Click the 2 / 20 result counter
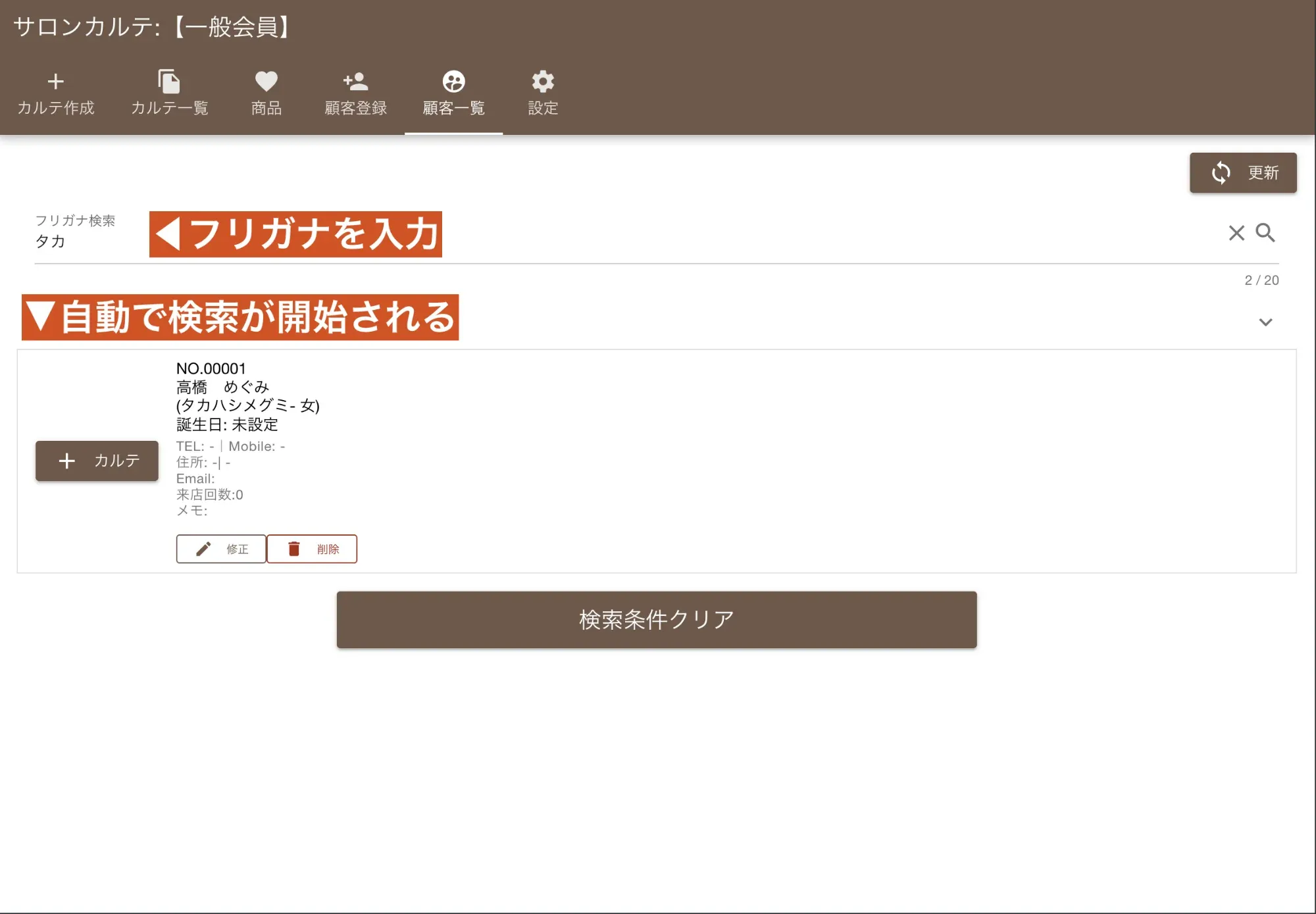Screen dimensions: 1316x914 pyautogui.click(x=1261, y=280)
